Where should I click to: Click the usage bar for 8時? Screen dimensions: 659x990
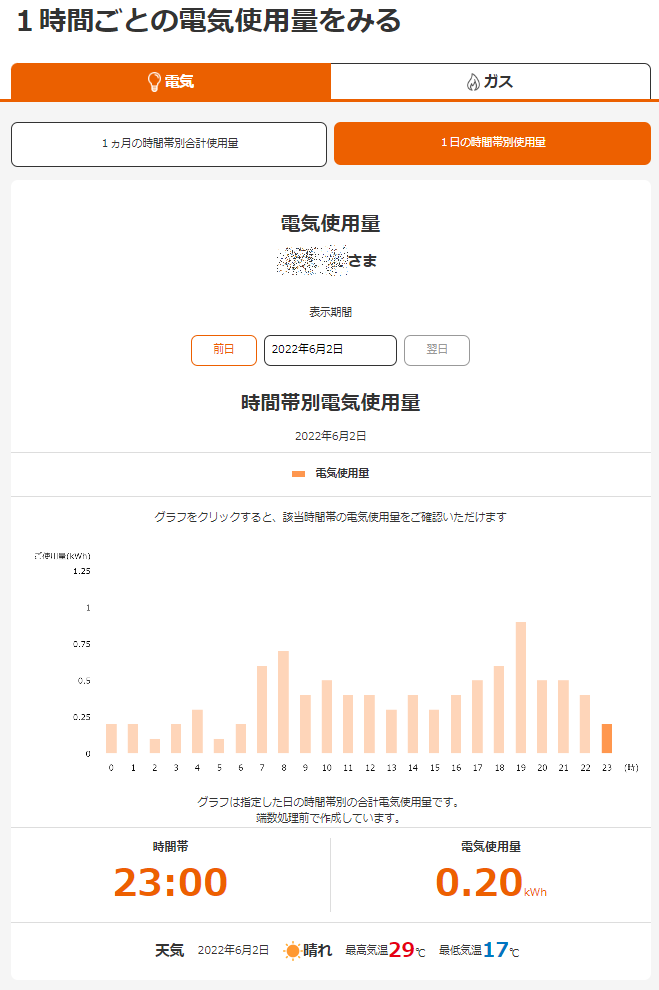tap(283, 702)
